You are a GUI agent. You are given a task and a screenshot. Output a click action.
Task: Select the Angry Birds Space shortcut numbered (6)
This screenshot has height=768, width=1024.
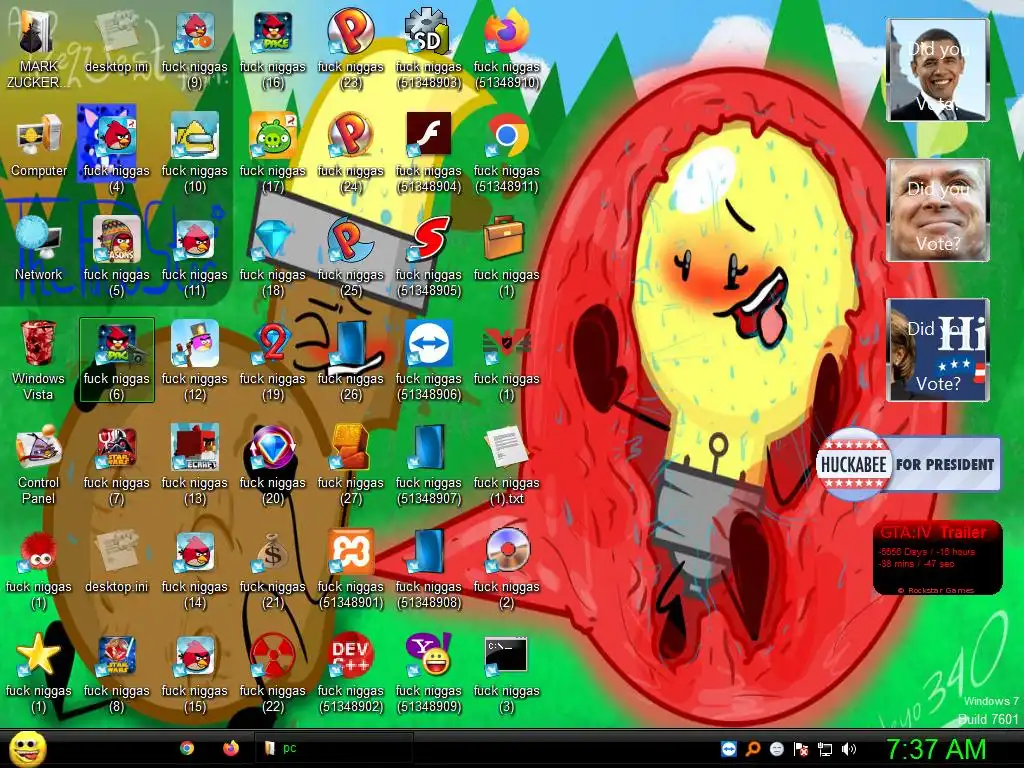tap(117, 344)
